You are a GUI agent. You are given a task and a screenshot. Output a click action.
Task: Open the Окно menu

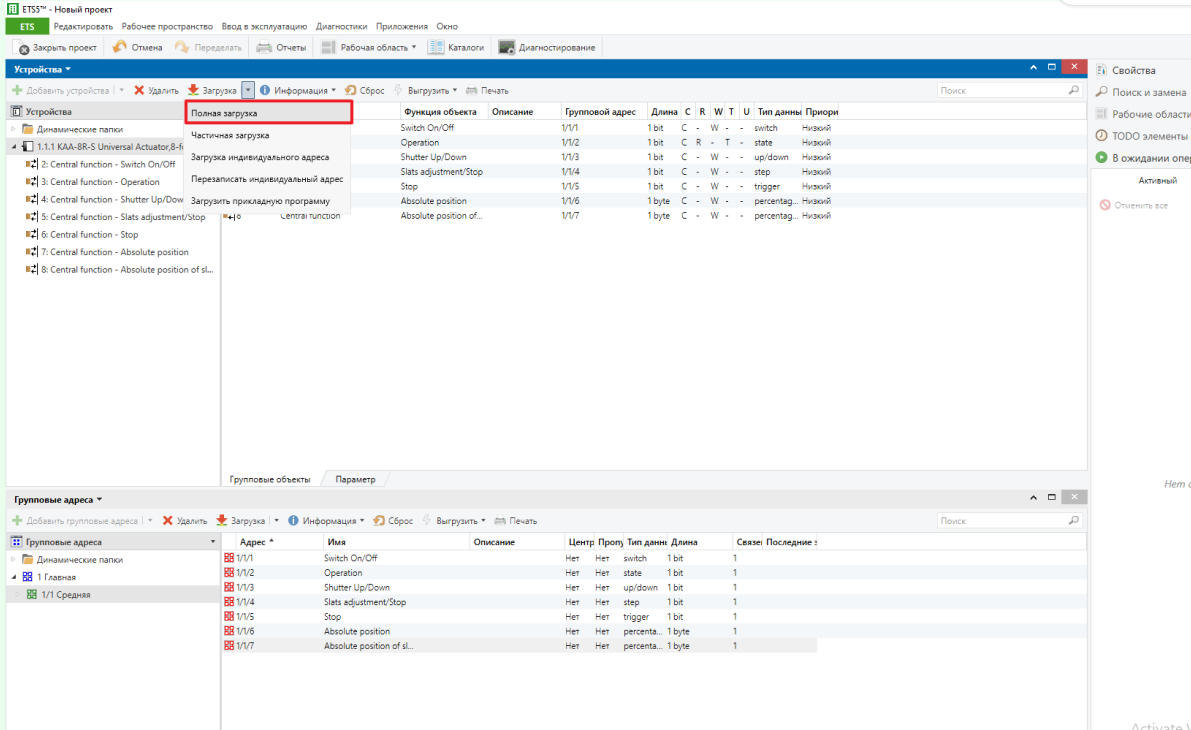click(x=447, y=27)
